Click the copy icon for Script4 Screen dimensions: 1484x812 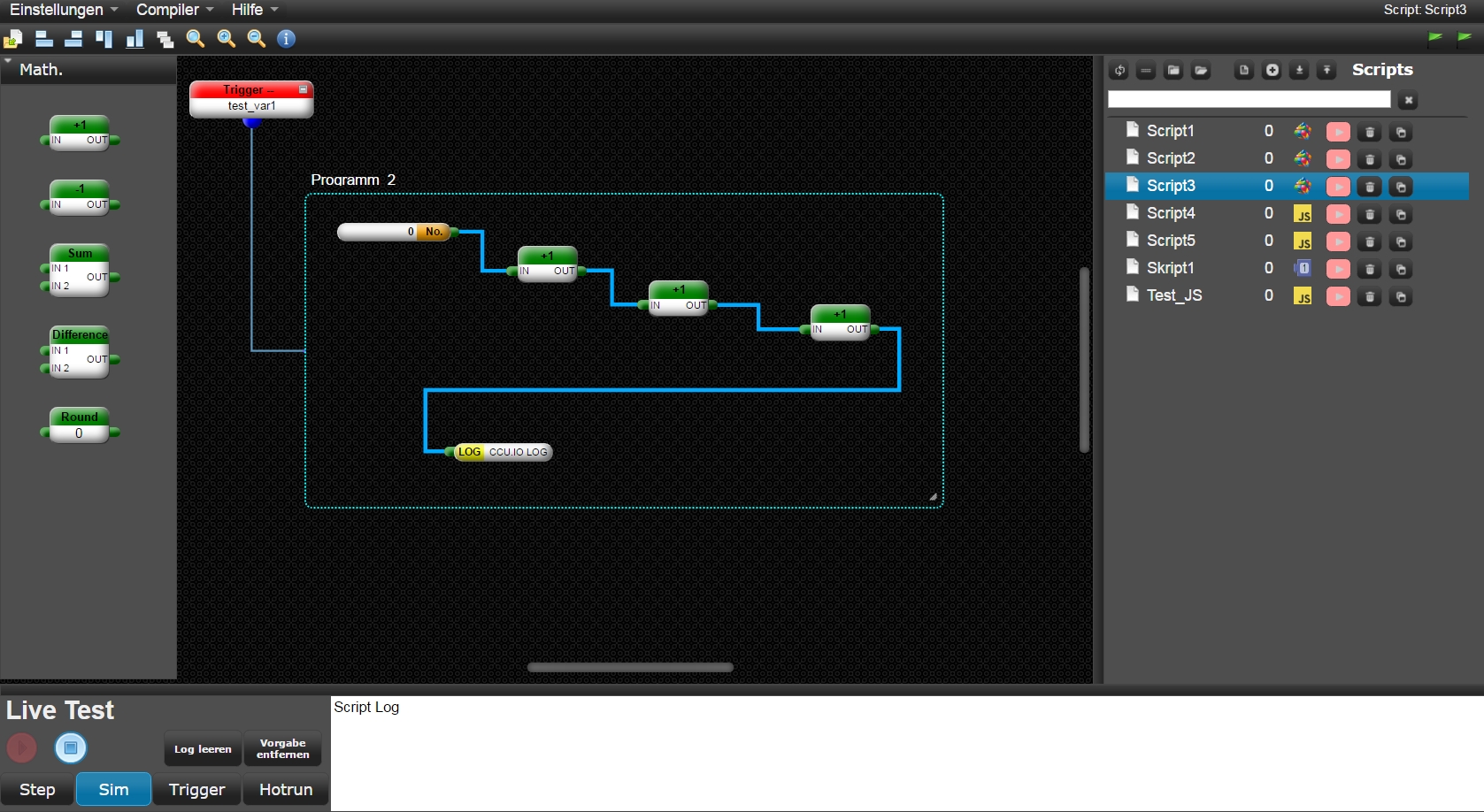(x=1401, y=215)
